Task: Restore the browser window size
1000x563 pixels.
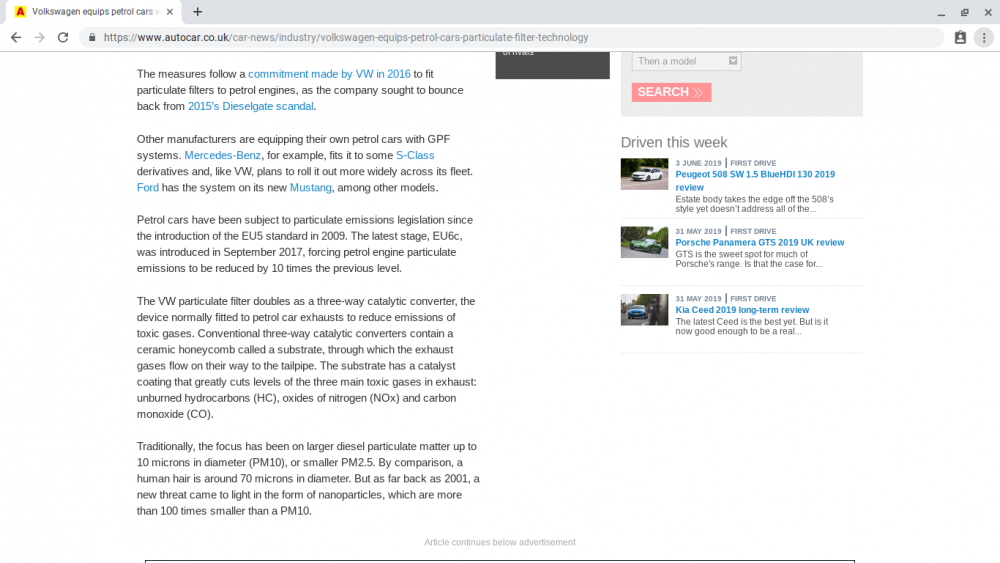Action: pos(964,12)
